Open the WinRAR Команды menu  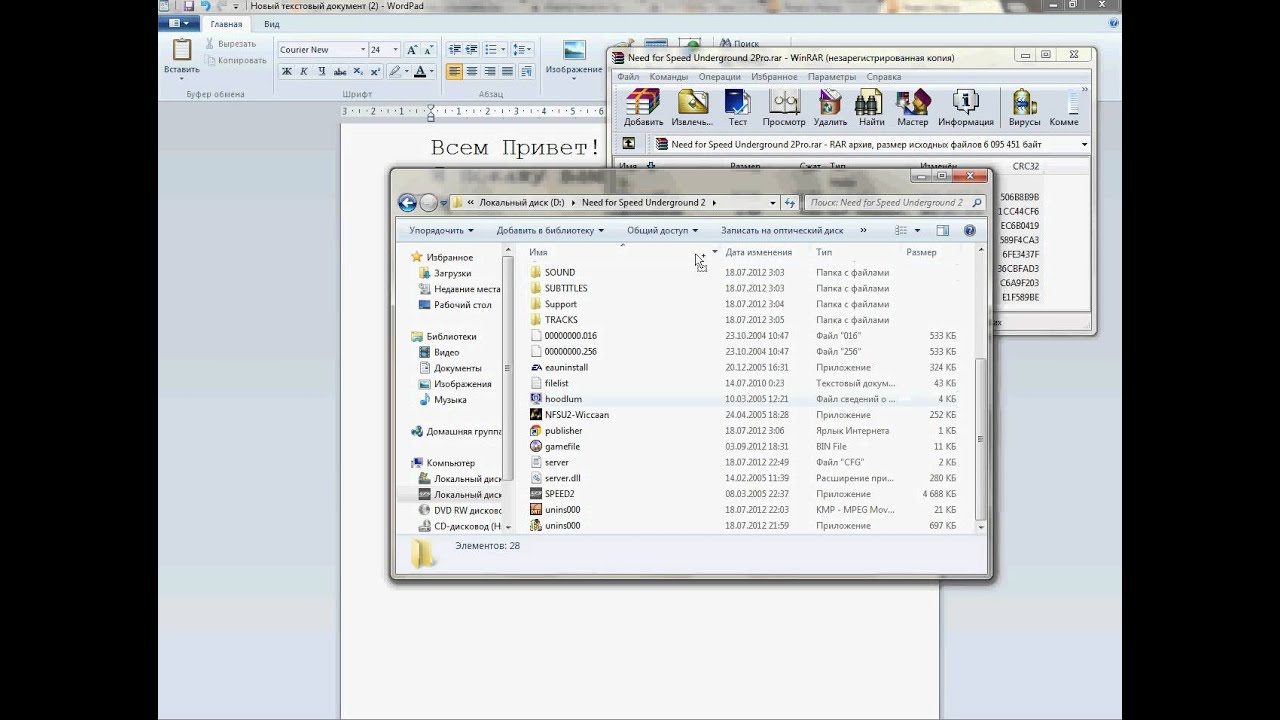tap(668, 77)
